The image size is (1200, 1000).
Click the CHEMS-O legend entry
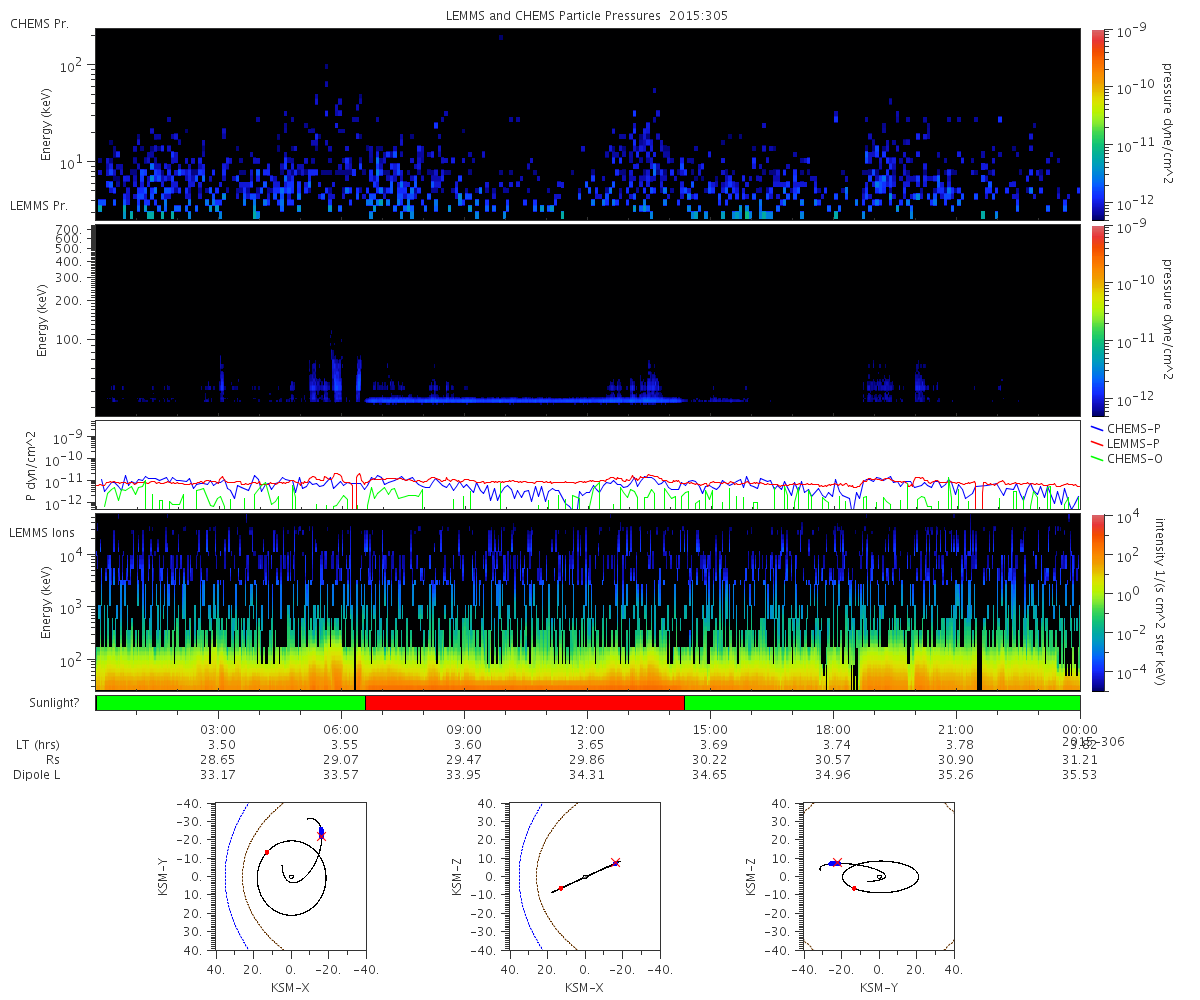(1125, 458)
